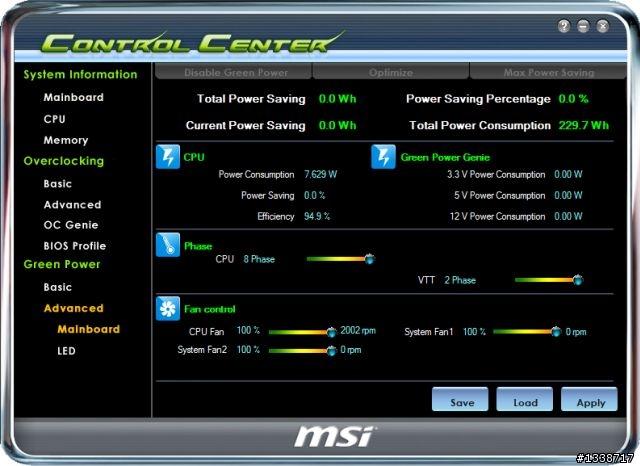Open OC Genie in the sidebar
The image size is (640, 466).
pyautogui.click(x=71, y=225)
